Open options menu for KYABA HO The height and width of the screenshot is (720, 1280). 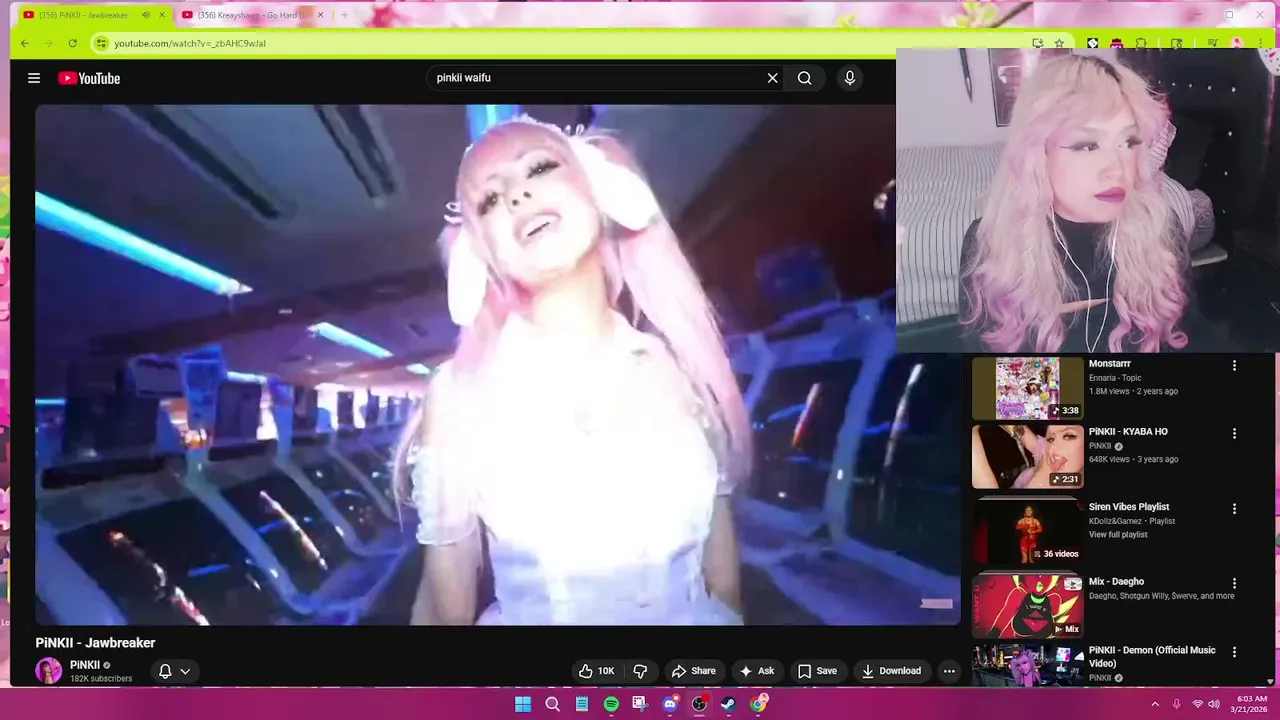[x=1234, y=434]
